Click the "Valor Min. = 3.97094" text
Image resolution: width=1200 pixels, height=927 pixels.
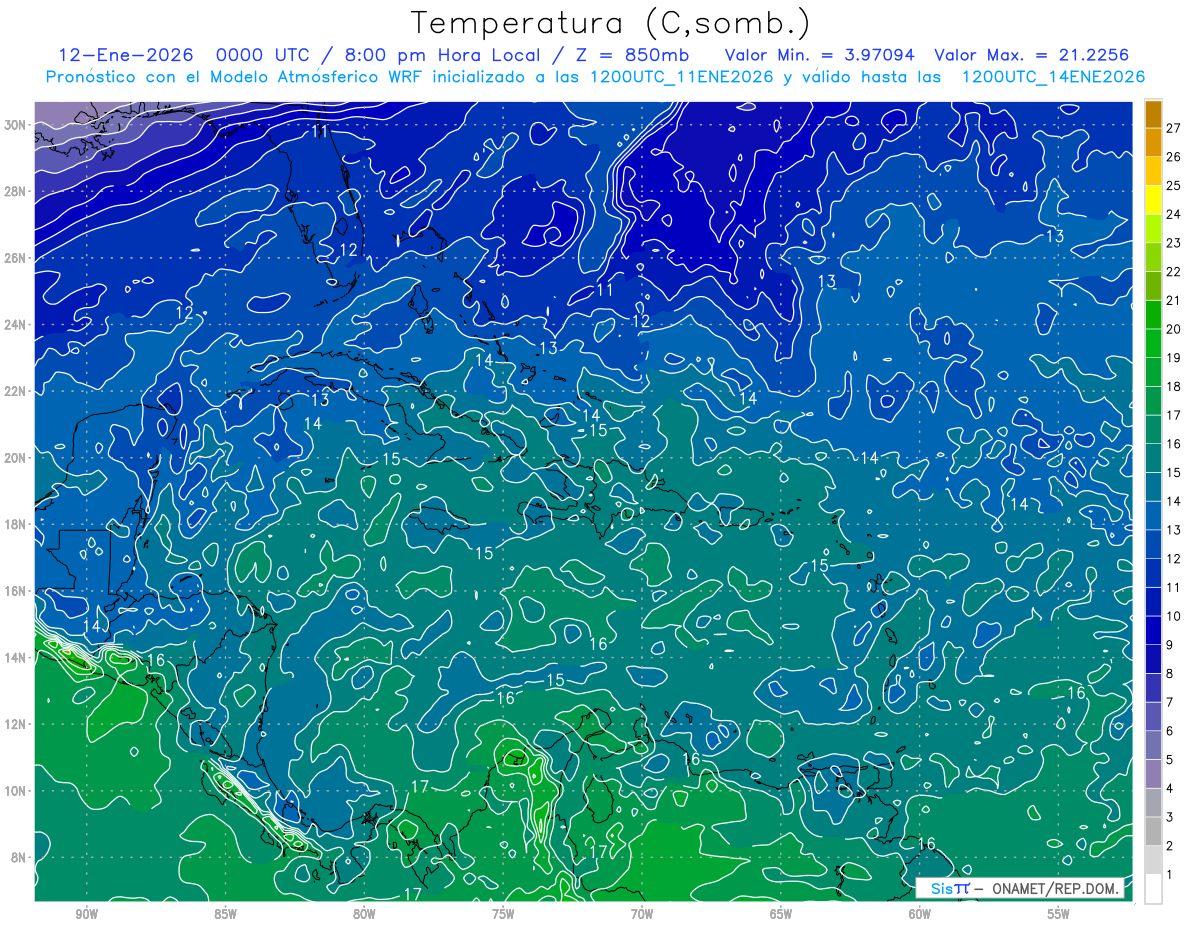[819, 55]
